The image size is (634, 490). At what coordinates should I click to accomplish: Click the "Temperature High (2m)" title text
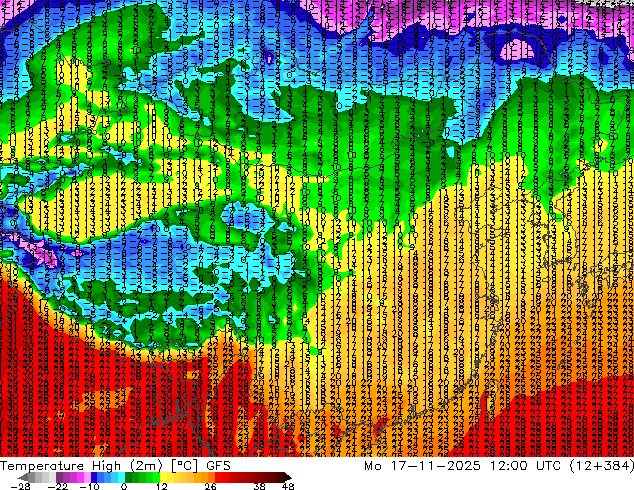pos(81,466)
